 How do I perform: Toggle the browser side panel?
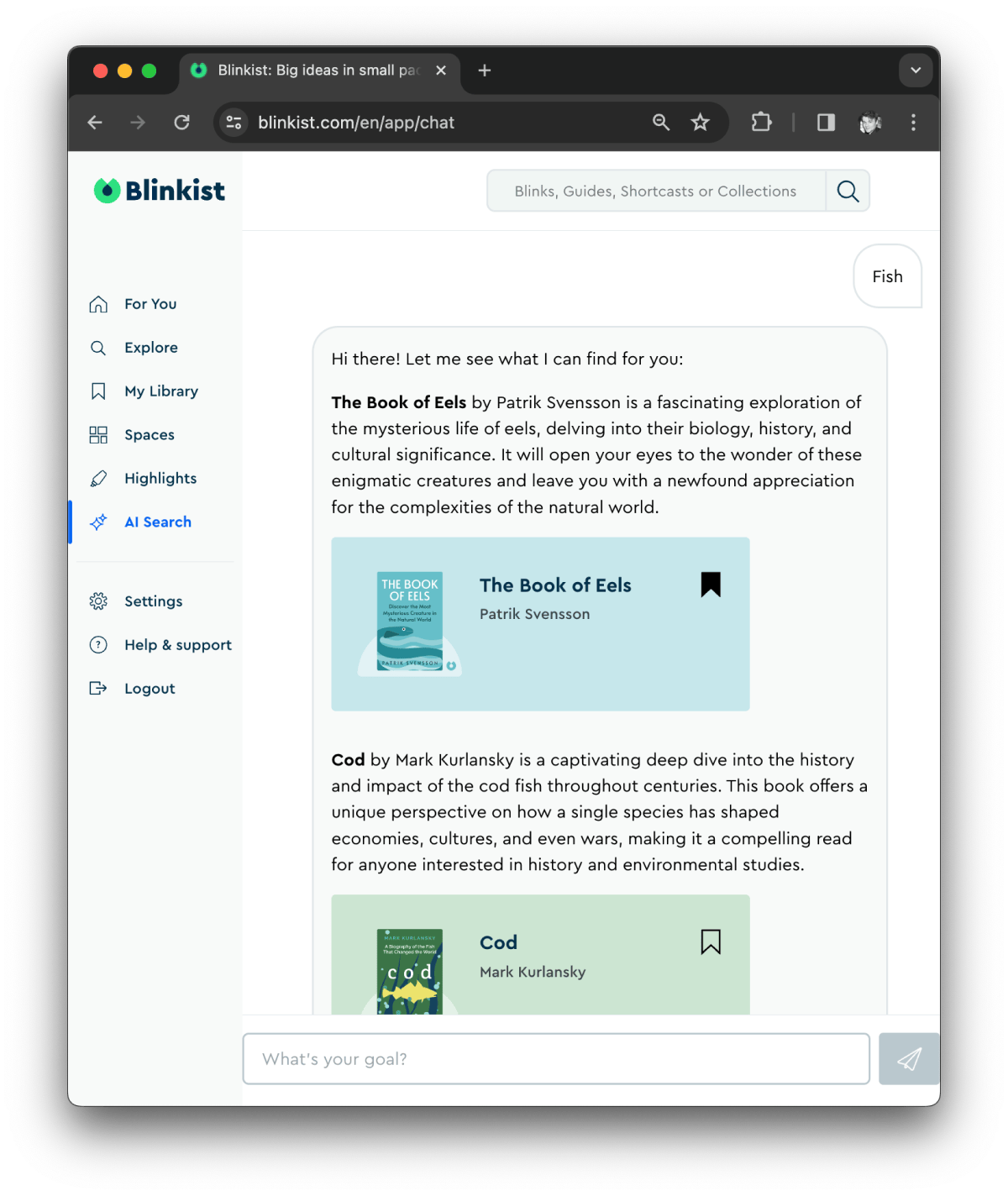click(826, 123)
